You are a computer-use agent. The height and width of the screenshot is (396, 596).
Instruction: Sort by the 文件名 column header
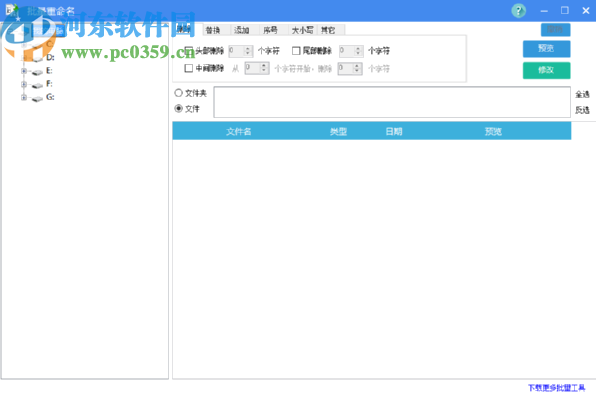[239, 131]
